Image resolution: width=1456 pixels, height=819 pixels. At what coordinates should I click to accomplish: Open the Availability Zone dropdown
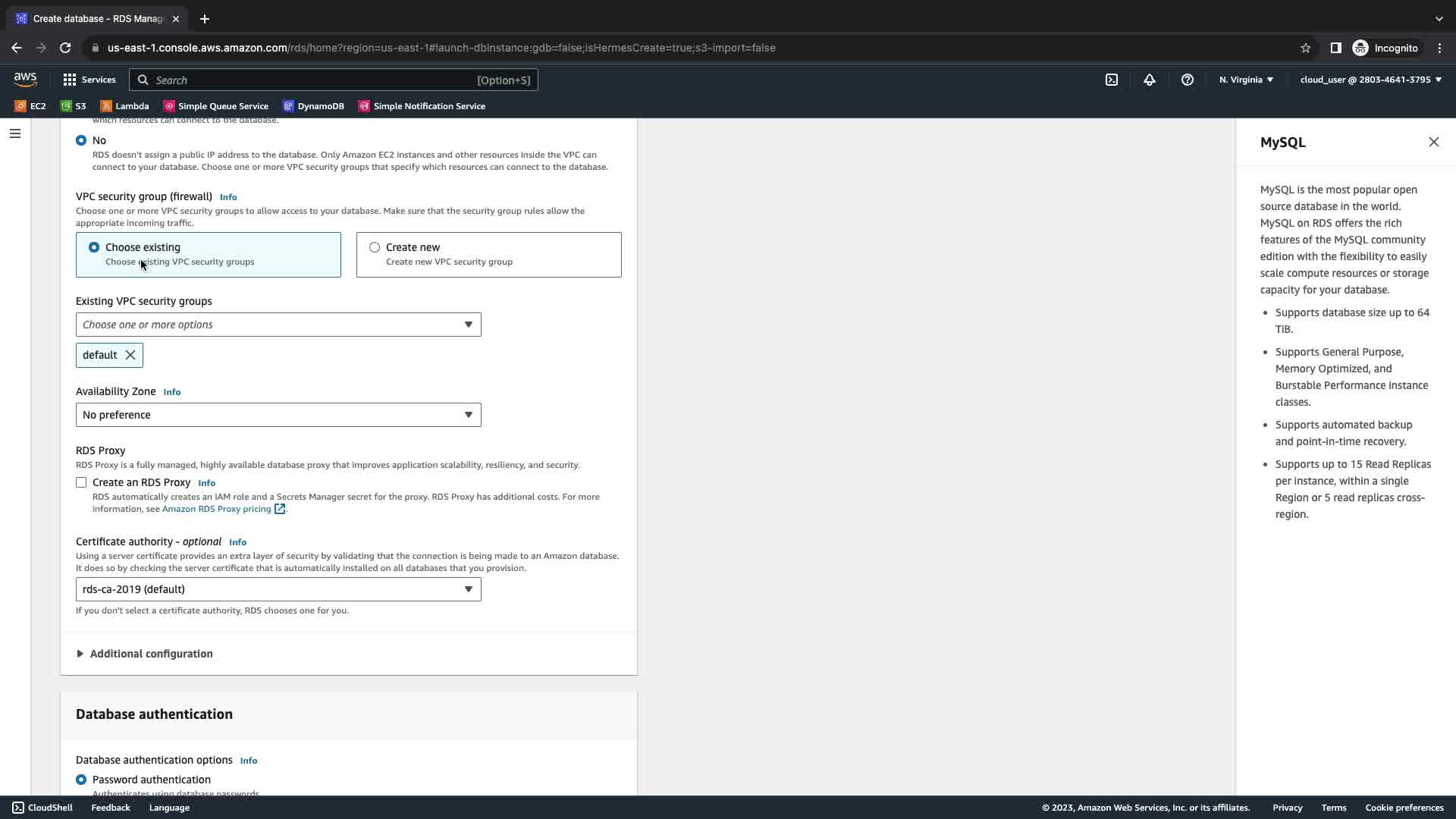(x=278, y=415)
